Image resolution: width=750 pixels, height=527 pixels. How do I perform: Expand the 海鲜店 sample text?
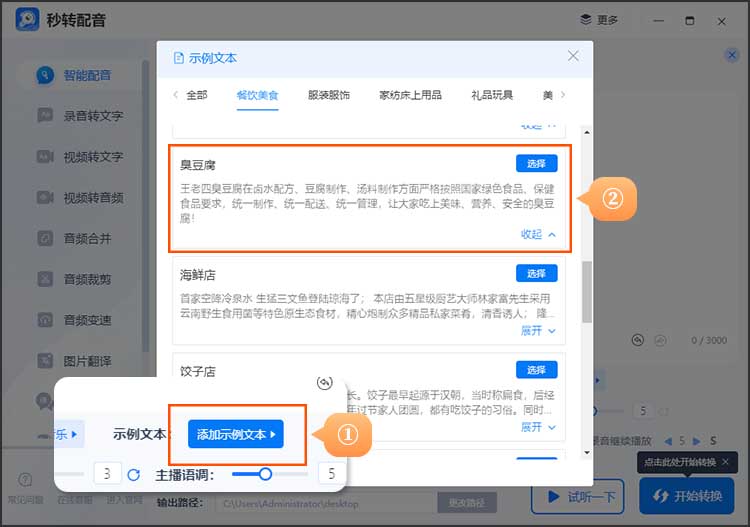point(538,331)
